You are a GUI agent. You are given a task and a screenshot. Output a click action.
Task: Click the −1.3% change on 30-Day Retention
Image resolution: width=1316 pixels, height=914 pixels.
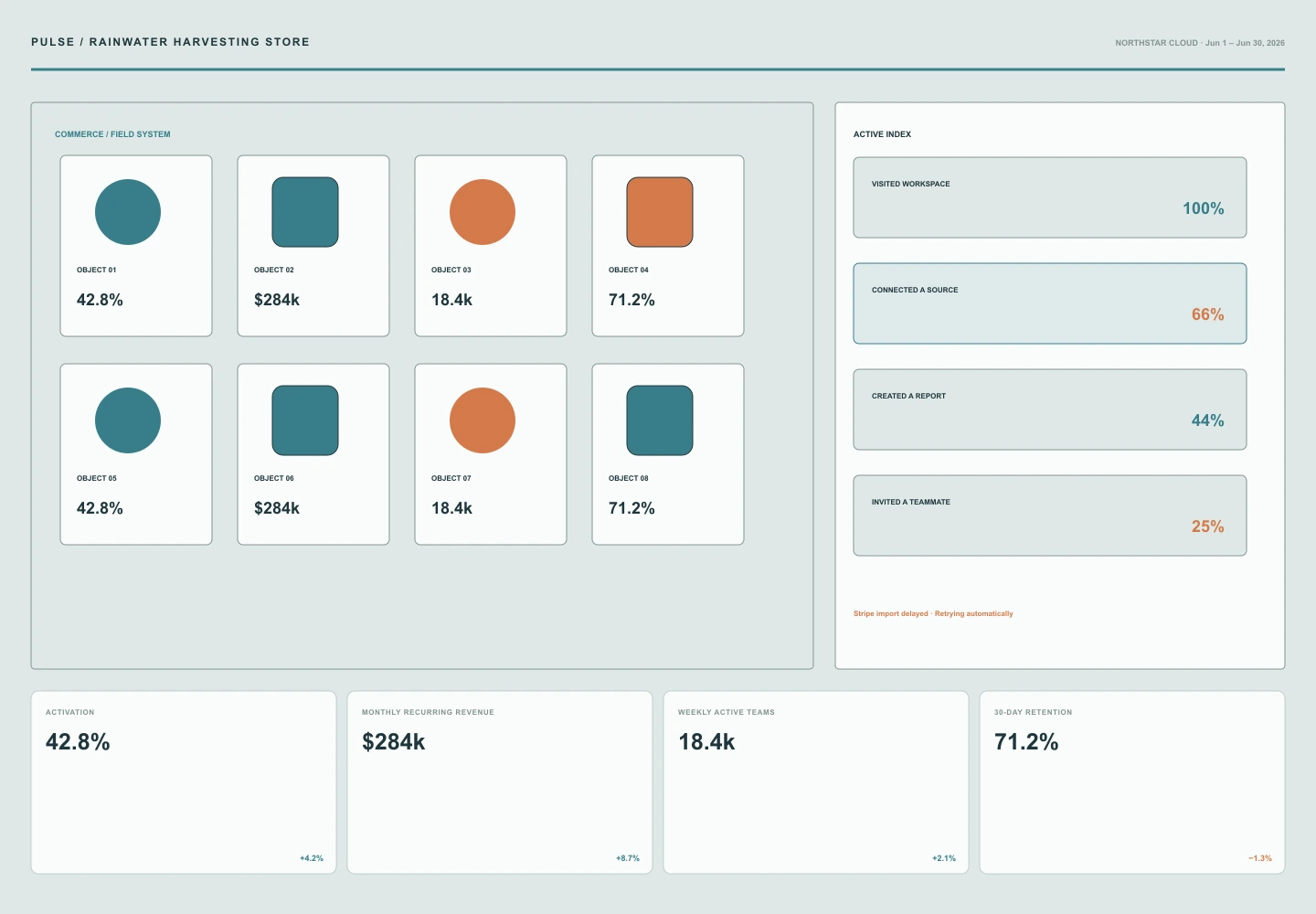tap(1260, 858)
